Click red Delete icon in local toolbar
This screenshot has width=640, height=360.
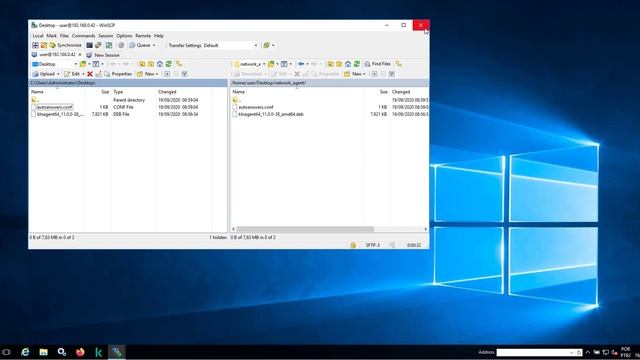90,74
